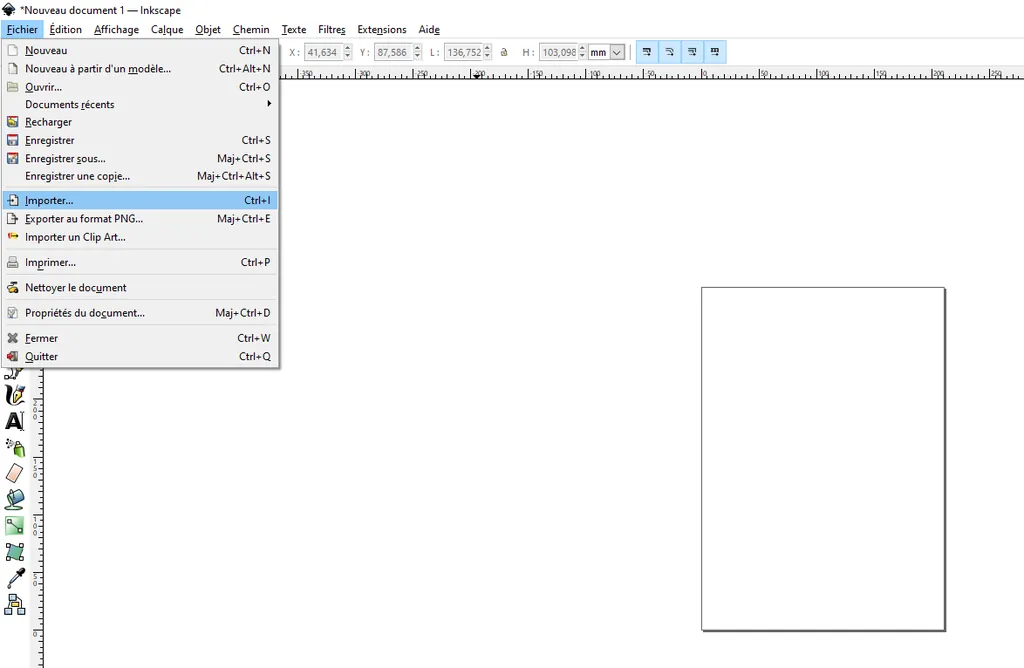The height and width of the screenshot is (668, 1024).
Task: Toggle moving gradients with objects
Action: [692, 52]
